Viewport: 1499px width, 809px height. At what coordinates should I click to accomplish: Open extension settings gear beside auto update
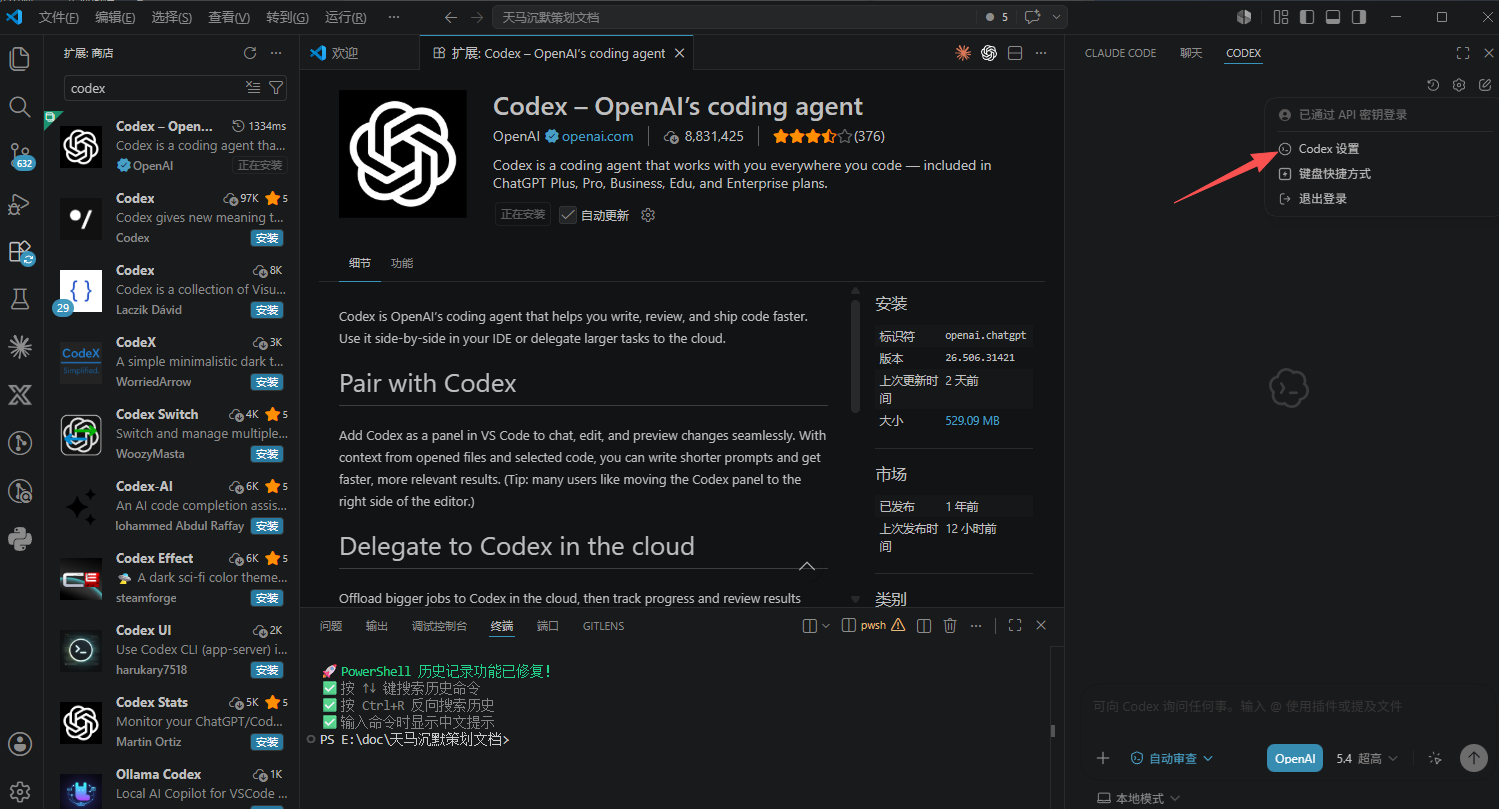pos(648,215)
